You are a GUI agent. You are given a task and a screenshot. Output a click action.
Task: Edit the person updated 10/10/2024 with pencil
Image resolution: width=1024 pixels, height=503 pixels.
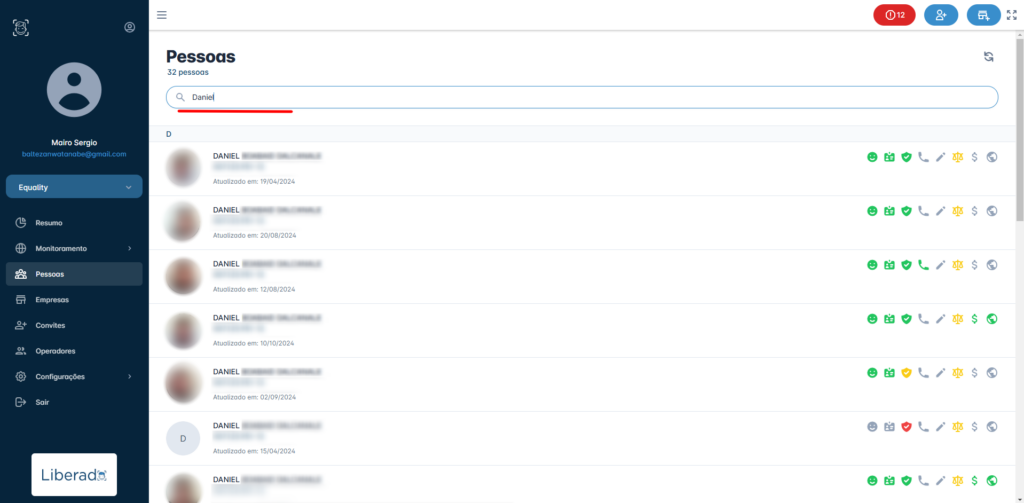940,319
